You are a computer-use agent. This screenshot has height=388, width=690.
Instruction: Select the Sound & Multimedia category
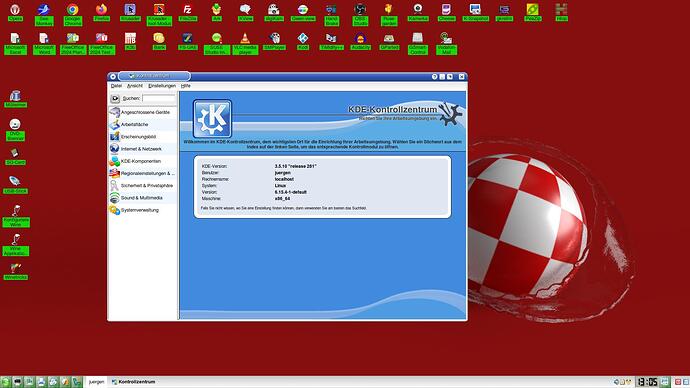pyautogui.click(x=143, y=198)
